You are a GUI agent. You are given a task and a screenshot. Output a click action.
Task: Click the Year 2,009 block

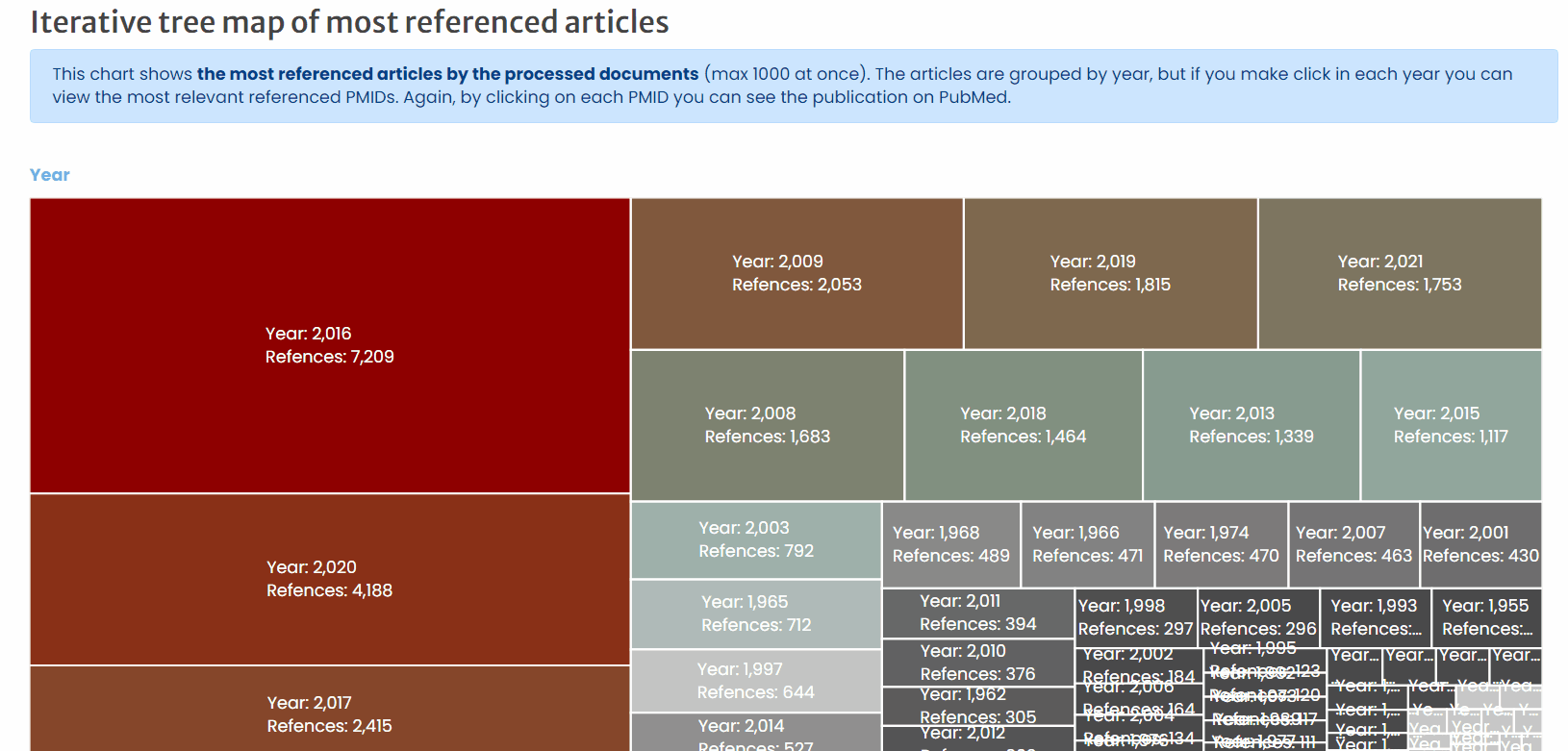point(797,273)
